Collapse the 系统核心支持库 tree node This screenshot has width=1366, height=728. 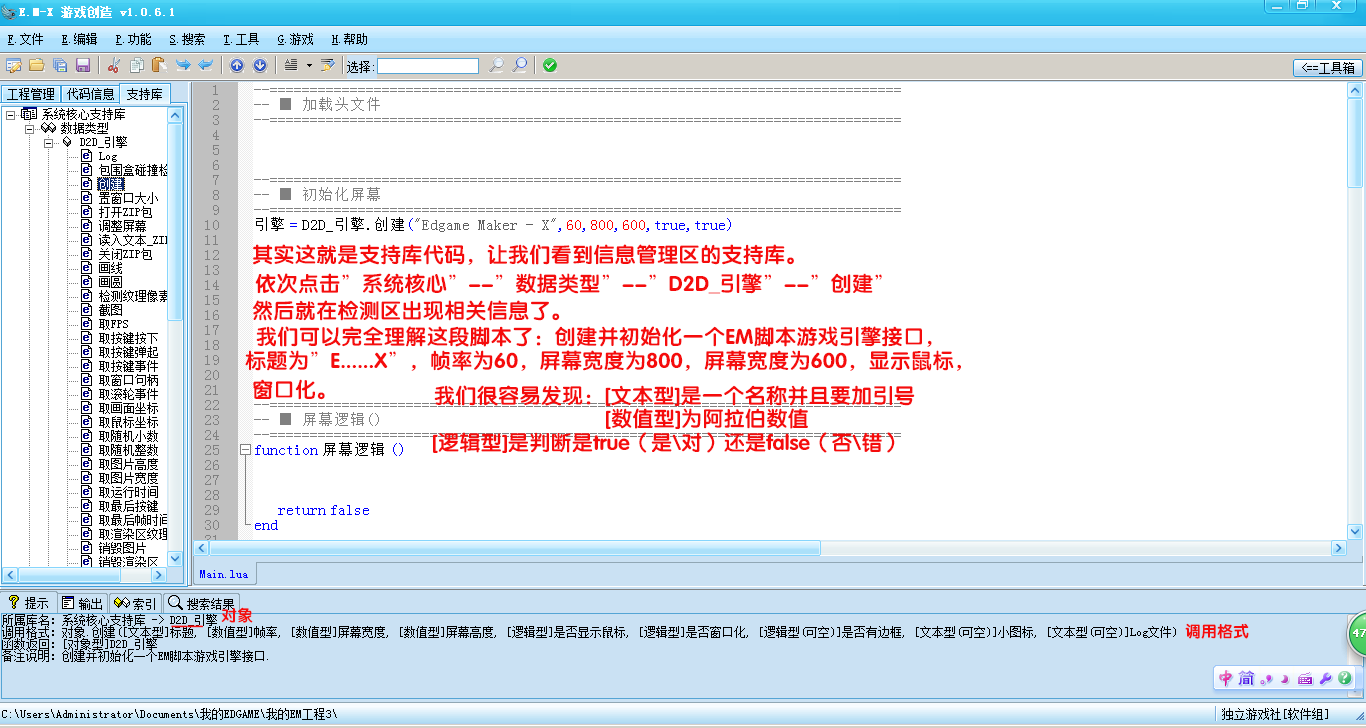tap(10, 115)
